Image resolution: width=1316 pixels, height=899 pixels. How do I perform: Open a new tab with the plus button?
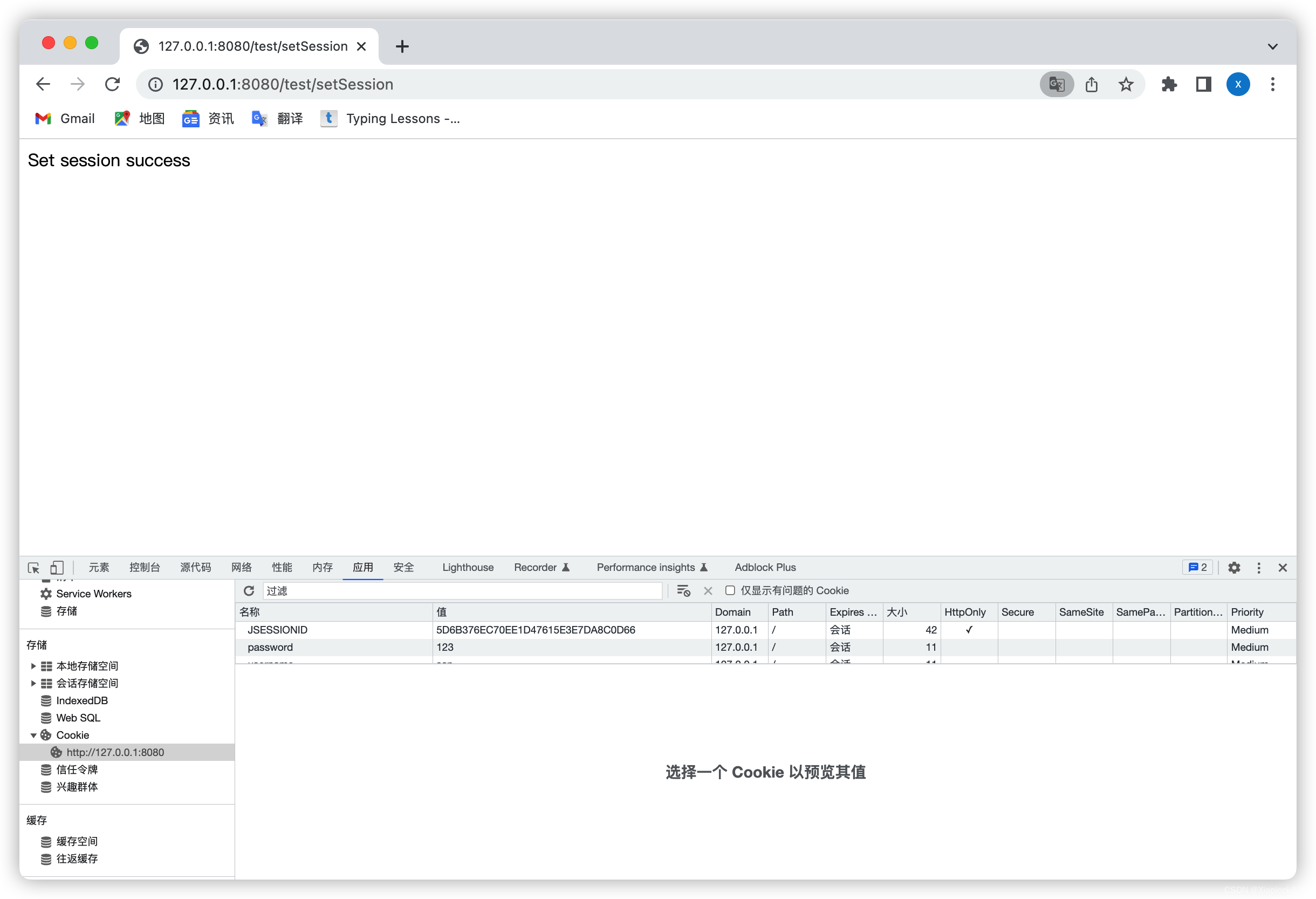[402, 46]
